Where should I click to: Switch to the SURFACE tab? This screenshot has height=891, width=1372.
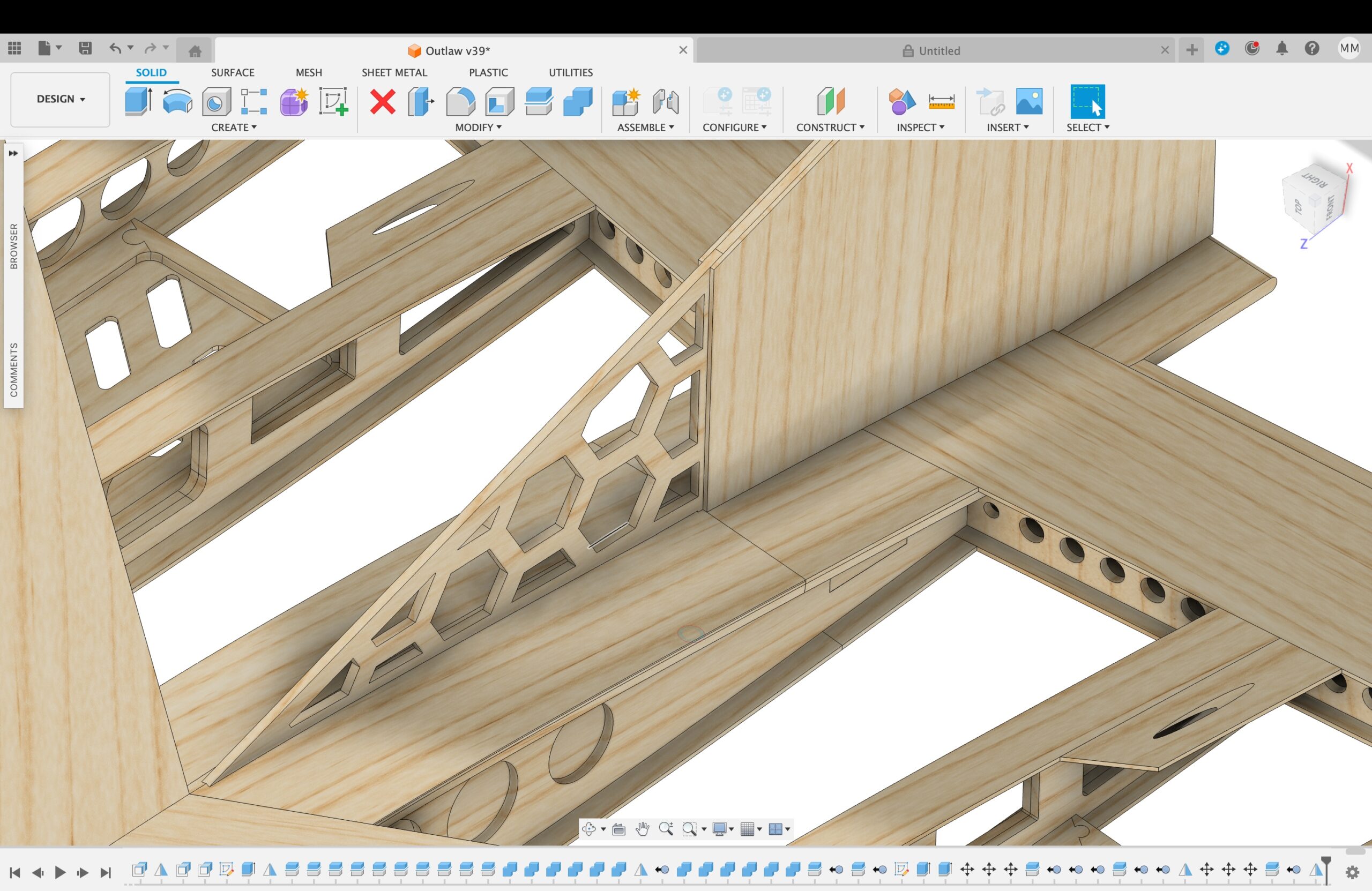click(x=232, y=73)
